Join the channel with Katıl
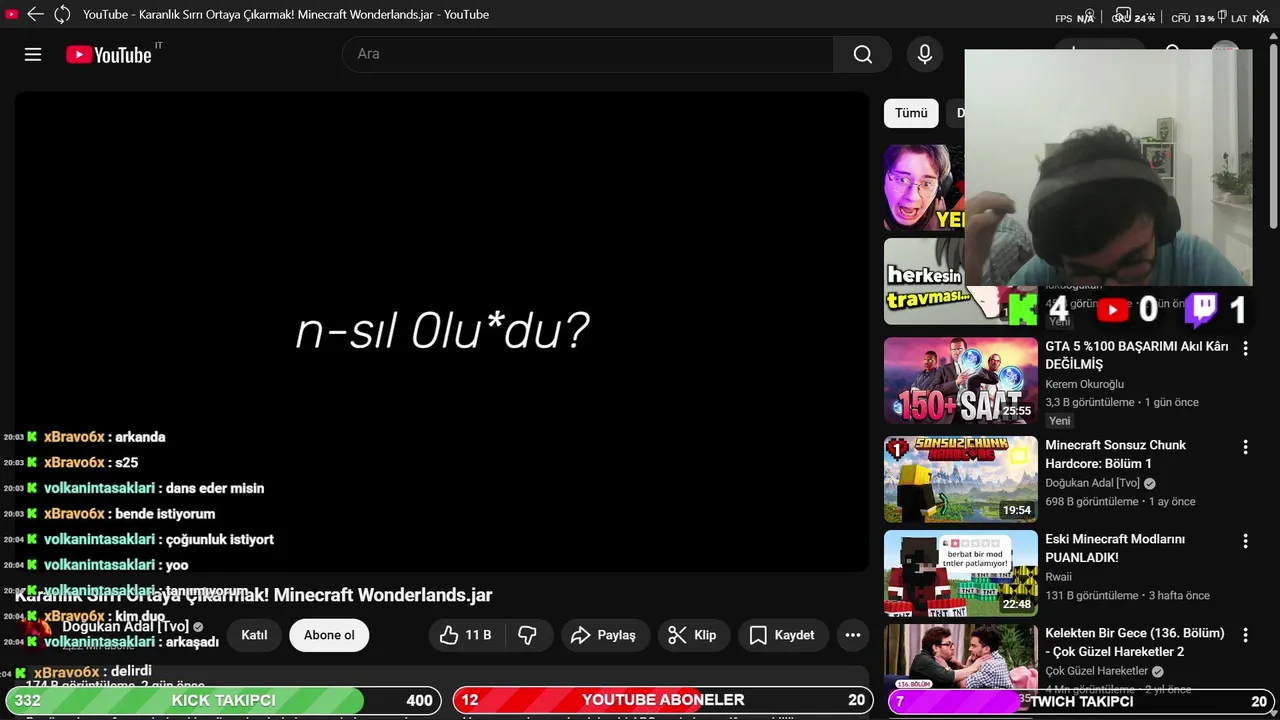Screen dimensions: 1280x720 [x=254, y=635]
